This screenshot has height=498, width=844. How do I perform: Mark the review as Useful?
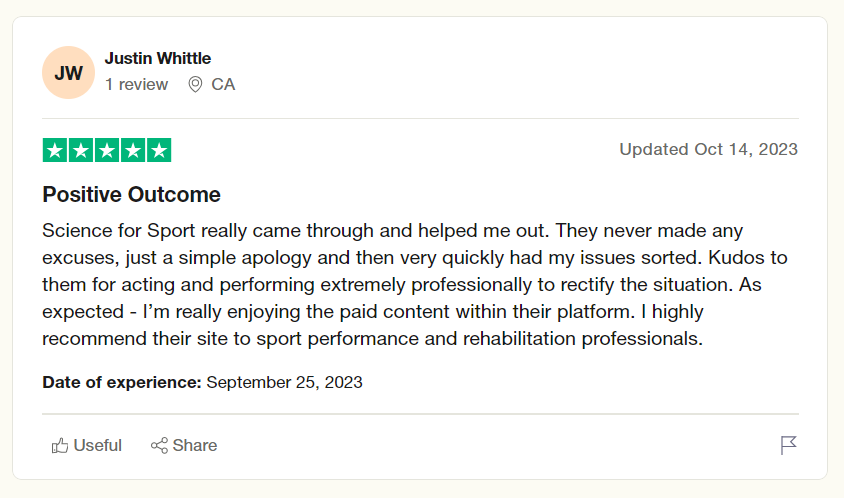[87, 445]
